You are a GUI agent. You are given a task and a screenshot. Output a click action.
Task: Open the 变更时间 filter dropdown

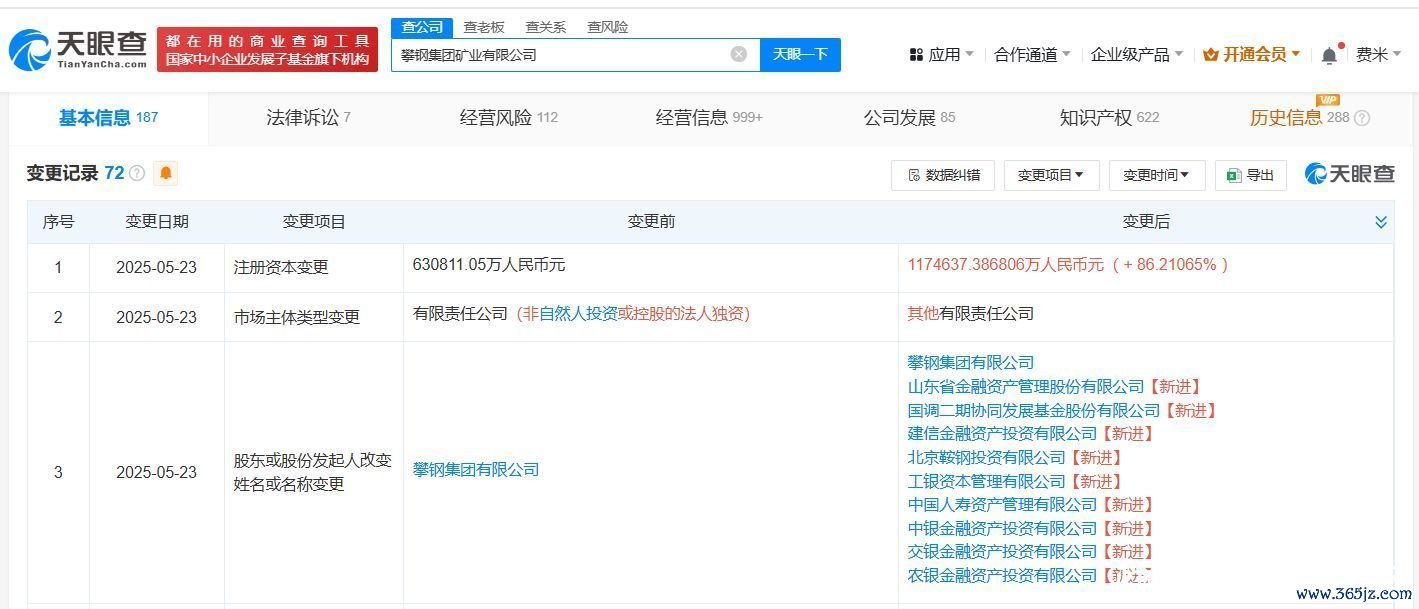pyautogui.click(x=1157, y=175)
